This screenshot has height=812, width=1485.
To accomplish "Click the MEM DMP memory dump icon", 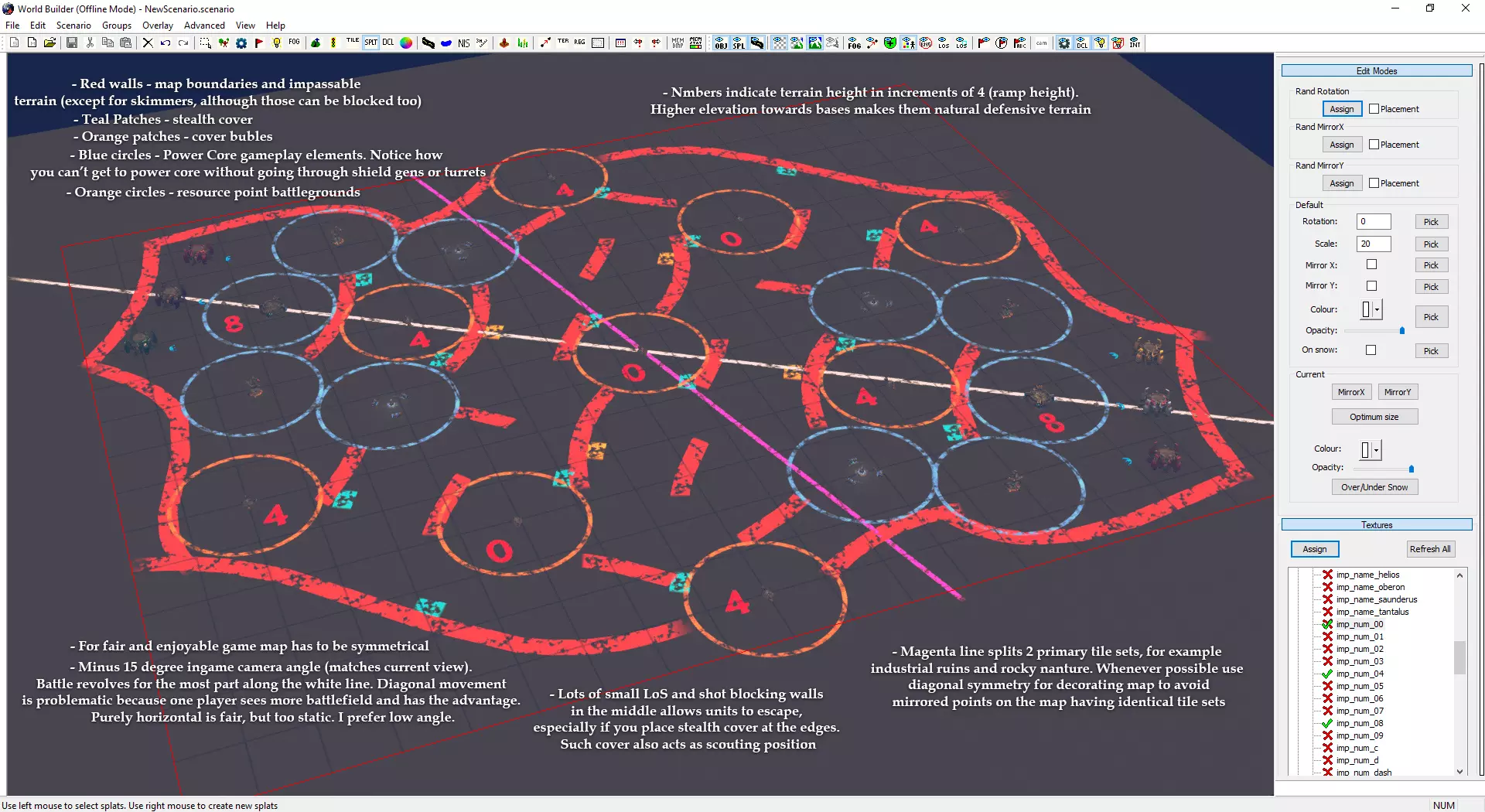I will click(678, 43).
